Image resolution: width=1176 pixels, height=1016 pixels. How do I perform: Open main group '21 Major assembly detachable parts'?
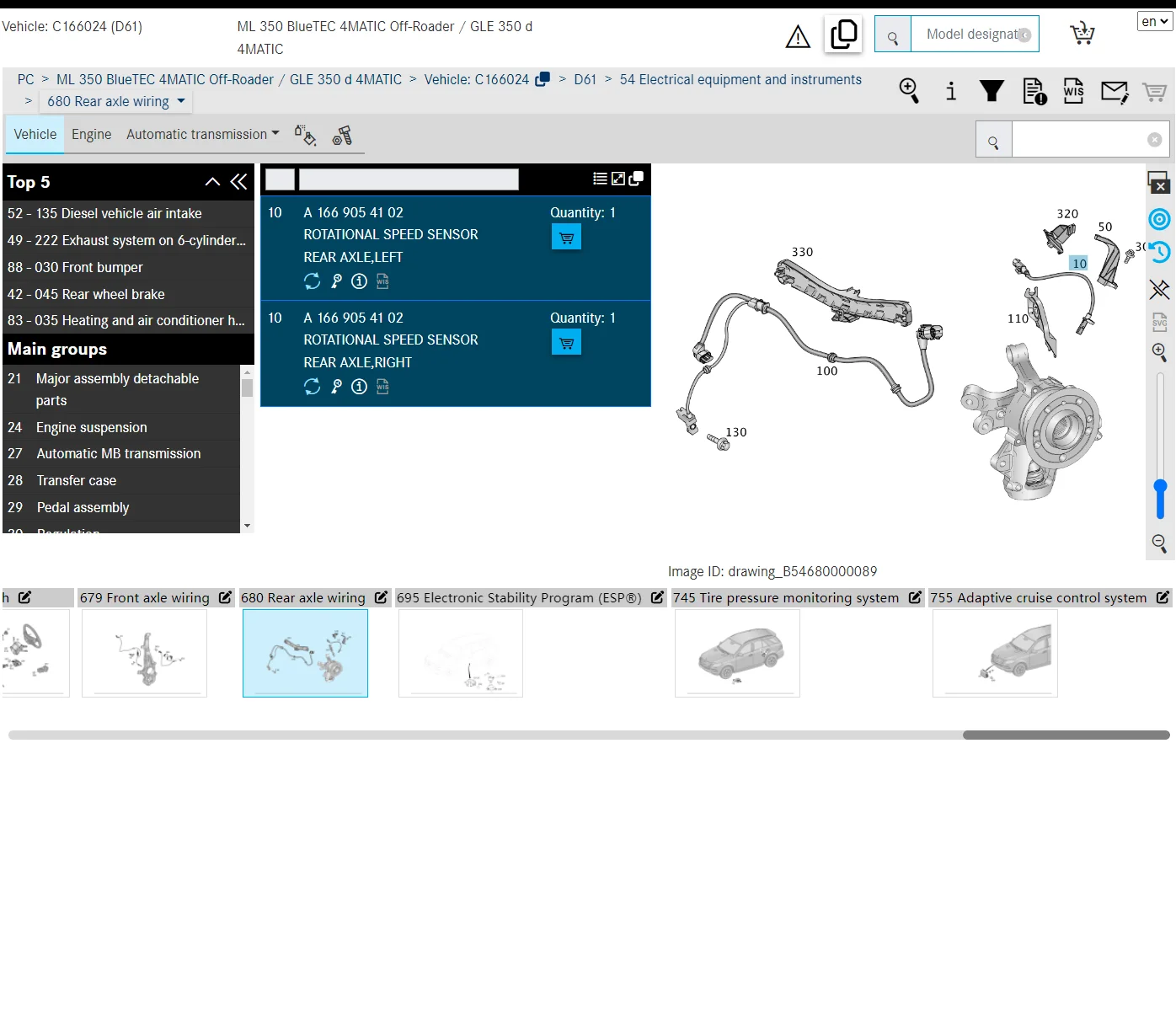point(121,390)
